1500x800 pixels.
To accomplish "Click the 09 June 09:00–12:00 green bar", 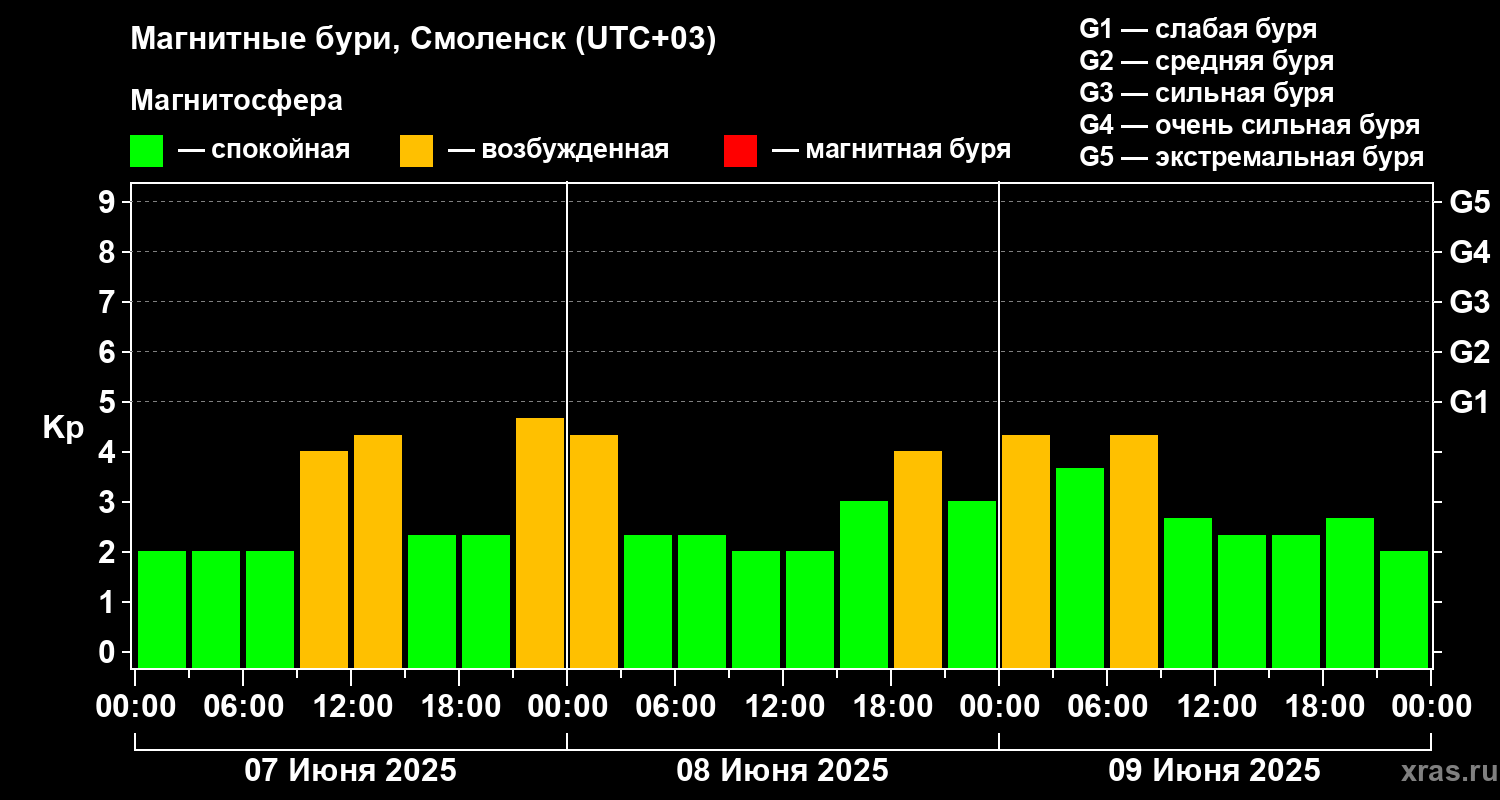I will [x=1188, y=593].
